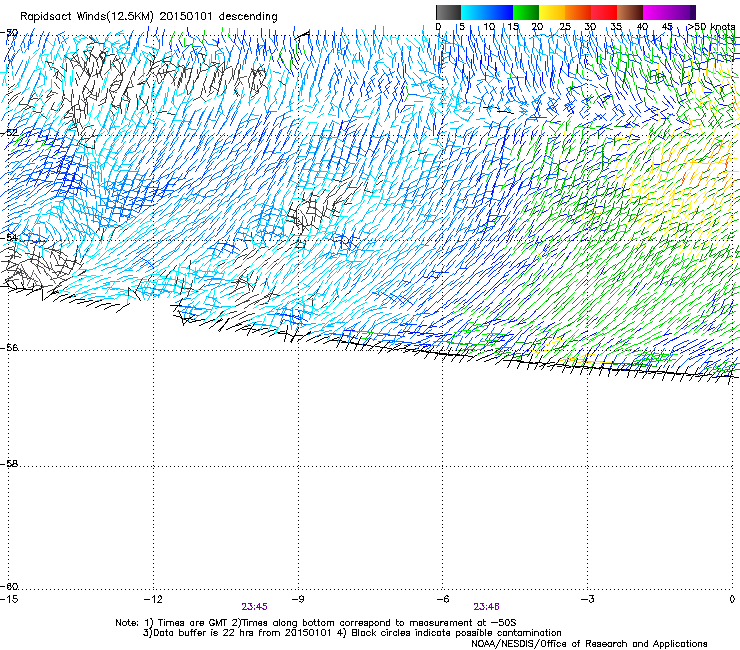Click the gray 0-5 knots legend segment
Image resolution: width=740 pixels, height=650 pixels.
tap(448, 12)
